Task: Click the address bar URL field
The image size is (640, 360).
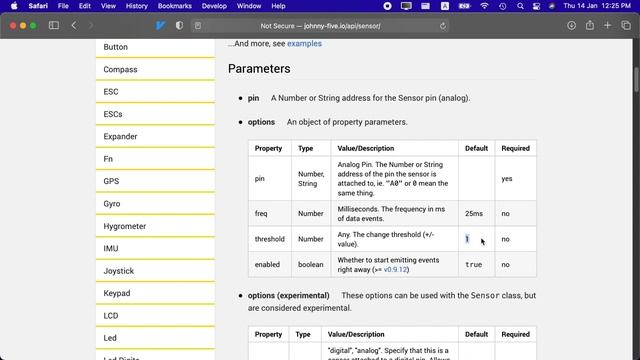Action: (x=320, y=26)
